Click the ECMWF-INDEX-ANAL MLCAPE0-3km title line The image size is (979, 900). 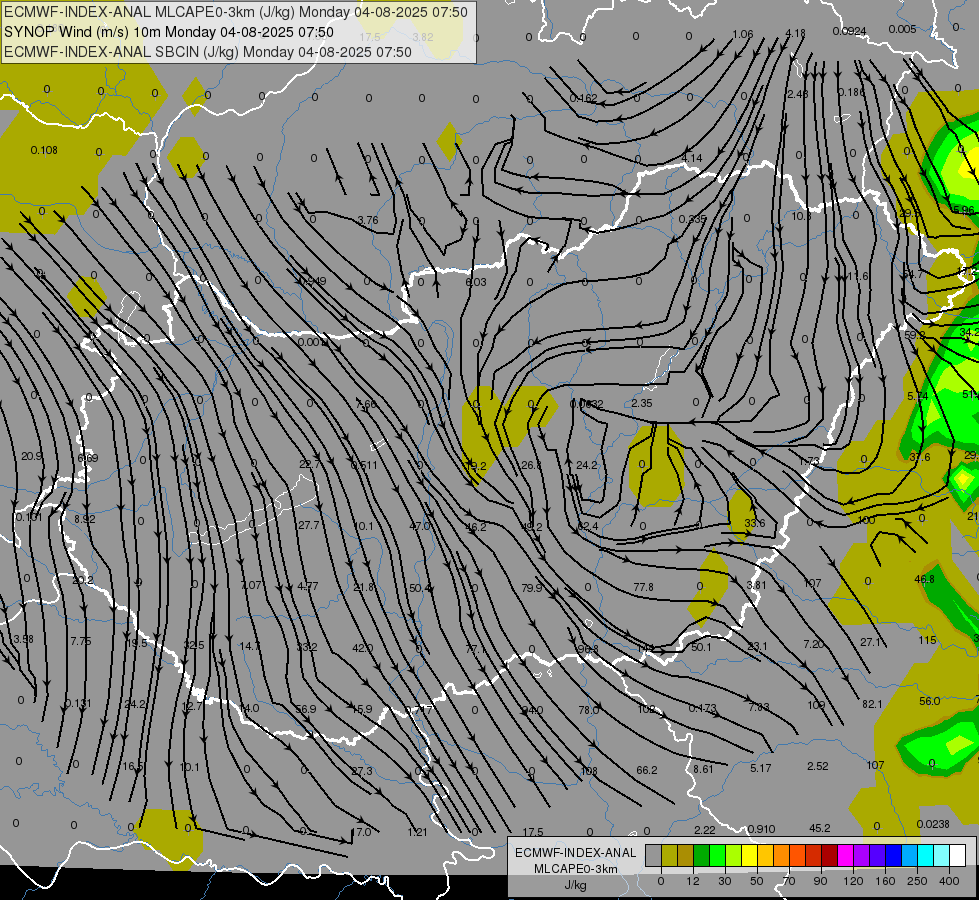235,12
